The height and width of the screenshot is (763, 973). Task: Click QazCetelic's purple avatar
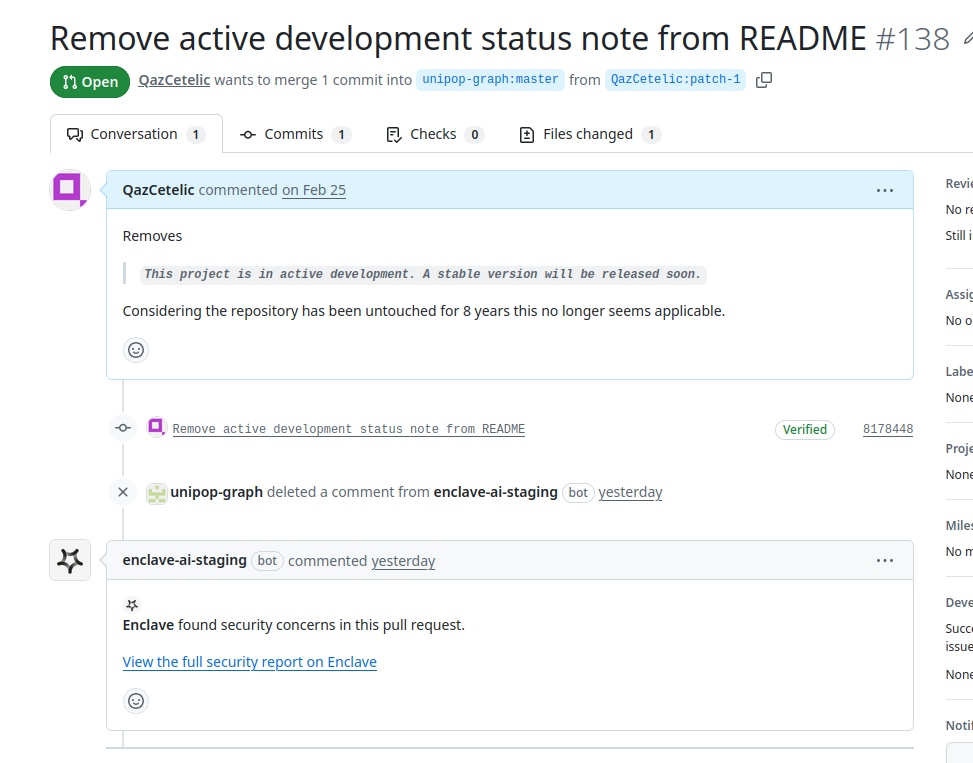(x=70, y=189)
